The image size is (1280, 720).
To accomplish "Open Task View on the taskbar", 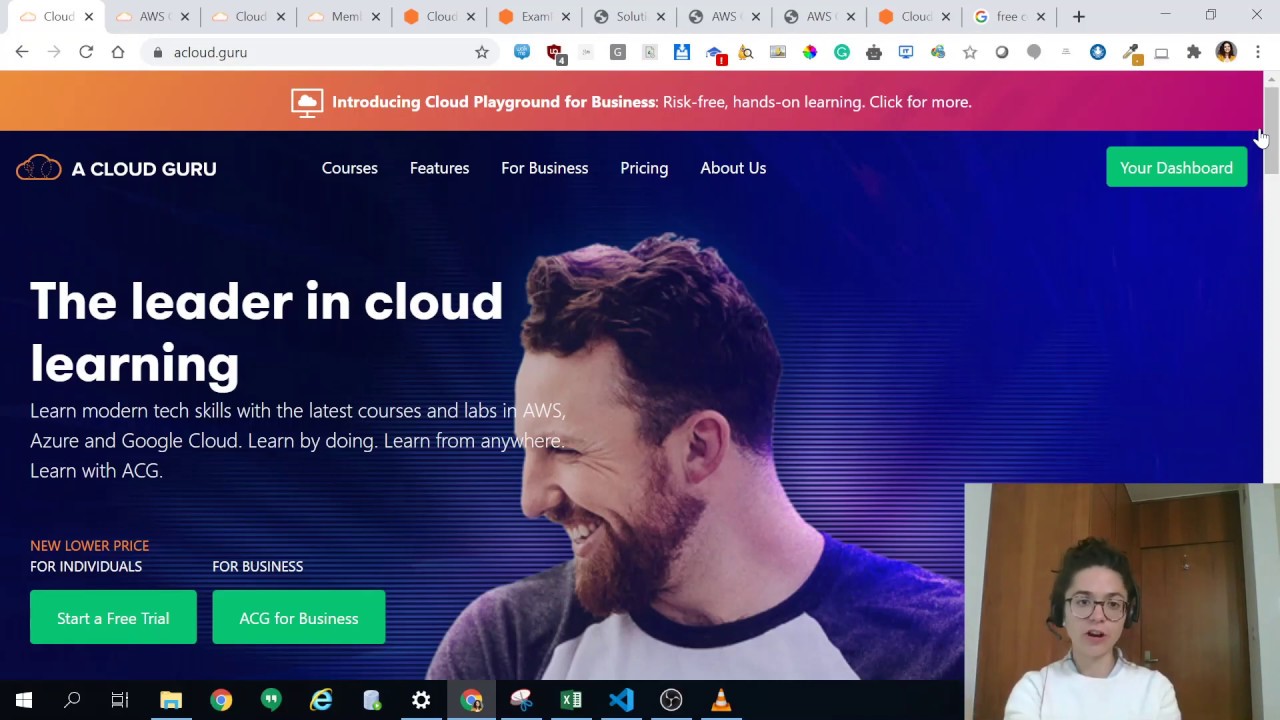I will [120, 700].
